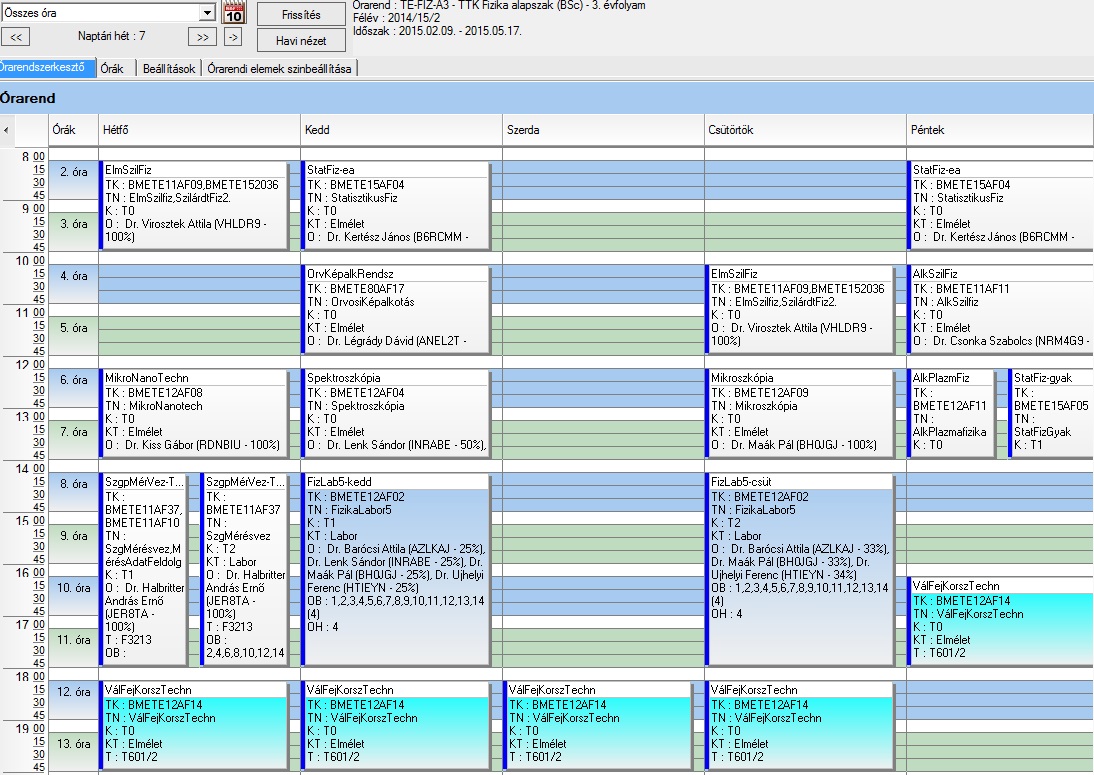
Task: Open the calendar date picker icon
Action: click(x=234, y=13)
